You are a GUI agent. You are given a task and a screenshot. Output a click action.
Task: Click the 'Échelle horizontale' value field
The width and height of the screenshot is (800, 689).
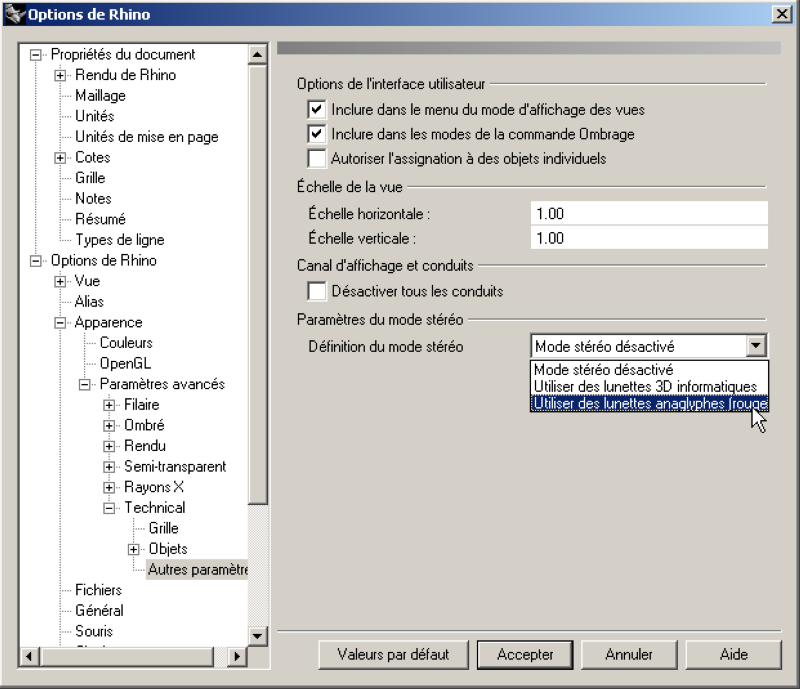(x=649, y=213)
